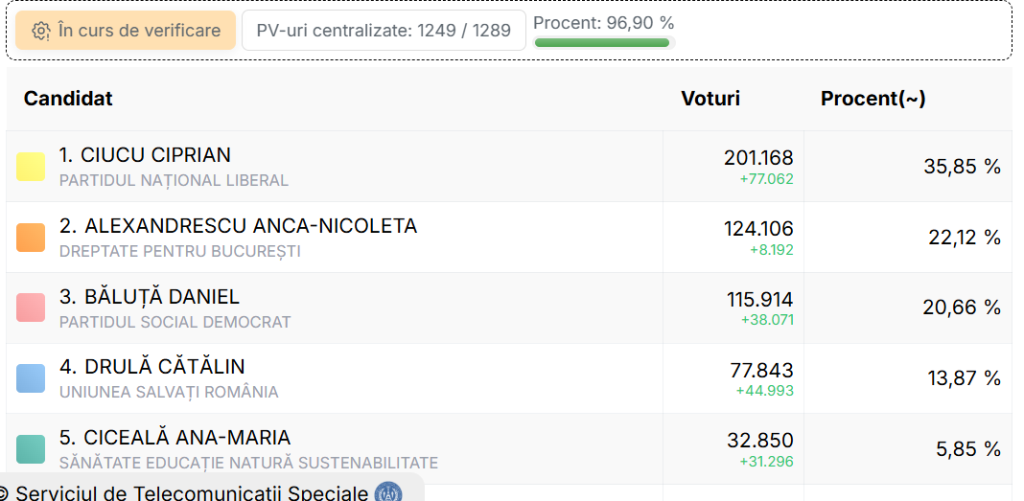Open the Serviciul de Telecomunicații Speciale link
This screenshot has height=501, width=1024.
(192, 492)
